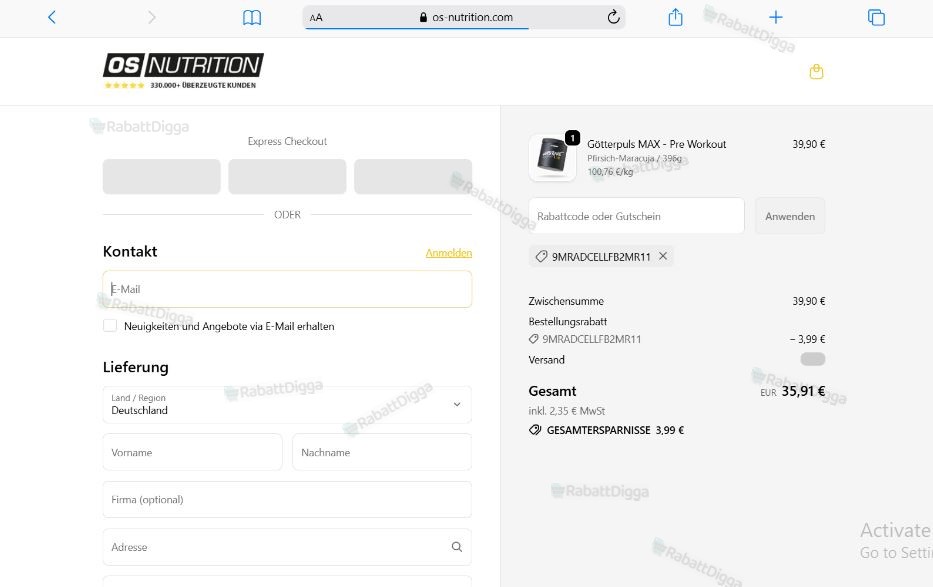Click the – 3,99 € discount amount
Image resolution: width=933 pixels, height=587 pixels.
[x=807, y=339]
